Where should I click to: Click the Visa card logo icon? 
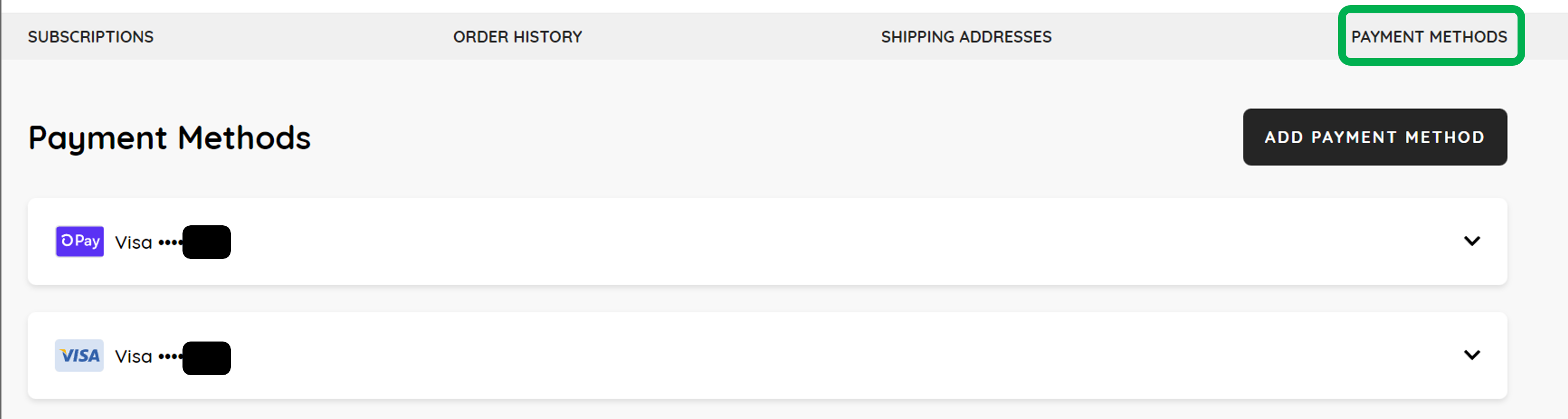tap(80, 356)
